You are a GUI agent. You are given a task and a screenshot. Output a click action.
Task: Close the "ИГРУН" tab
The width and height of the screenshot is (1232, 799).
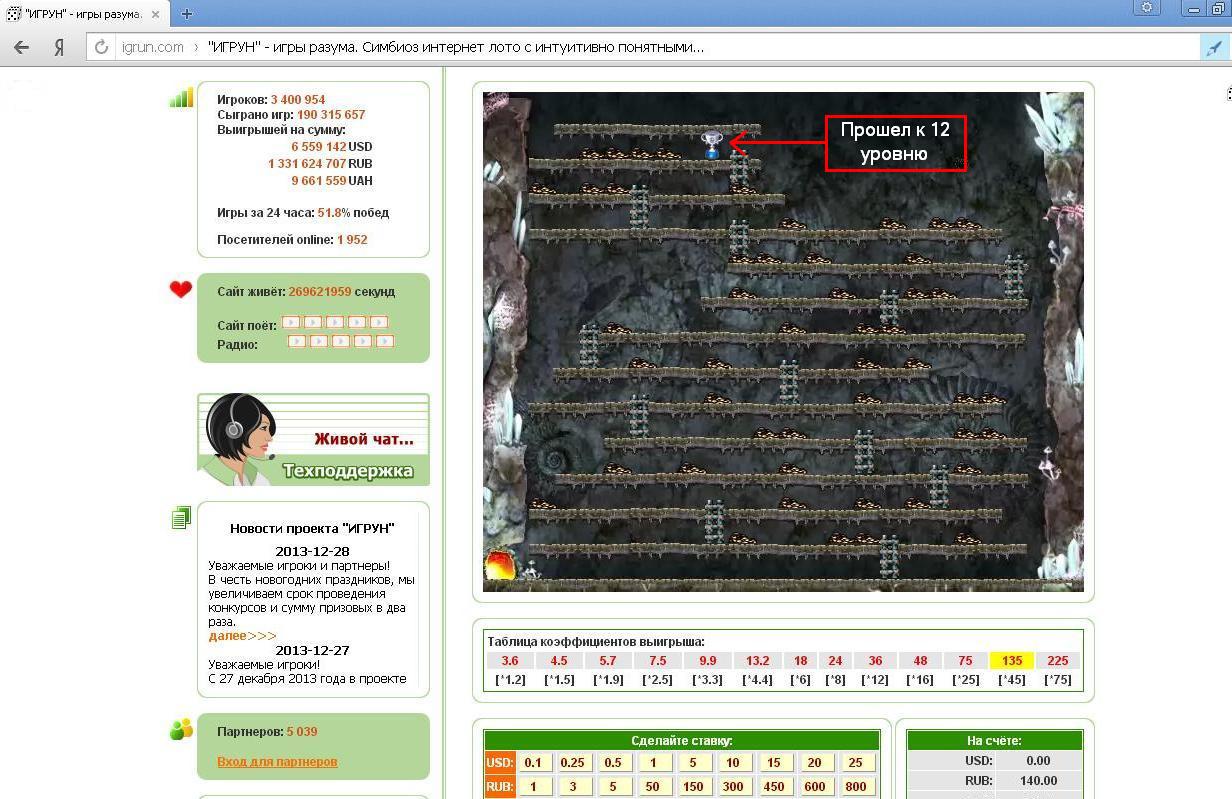[x=156, y=14]
